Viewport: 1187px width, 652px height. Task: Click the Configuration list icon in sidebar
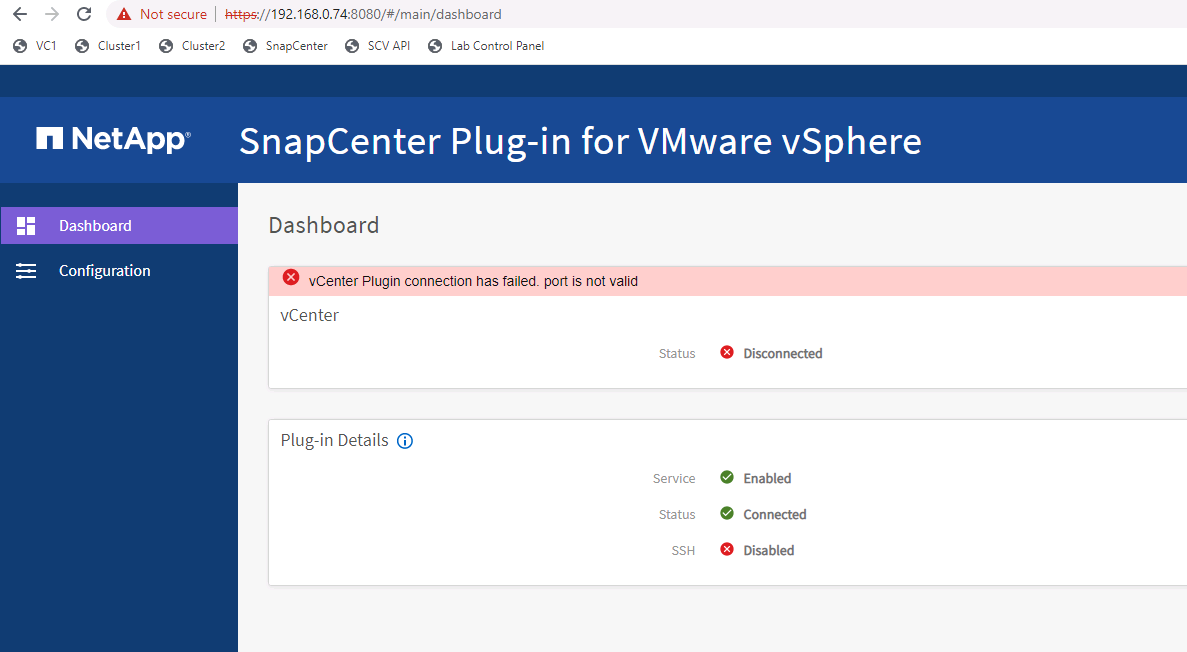click(26, 270)
